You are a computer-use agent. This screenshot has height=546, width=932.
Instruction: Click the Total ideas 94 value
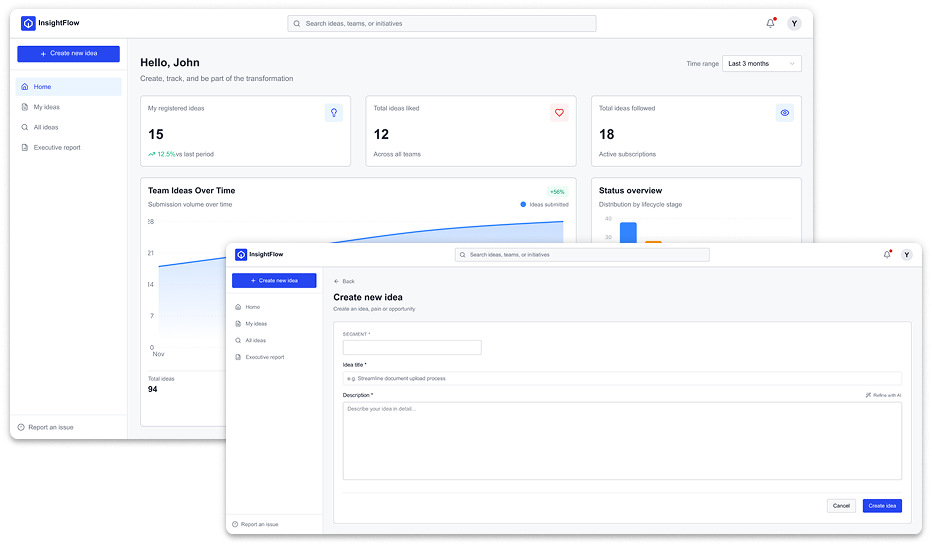pyautogui.click(x=153, y=389)
